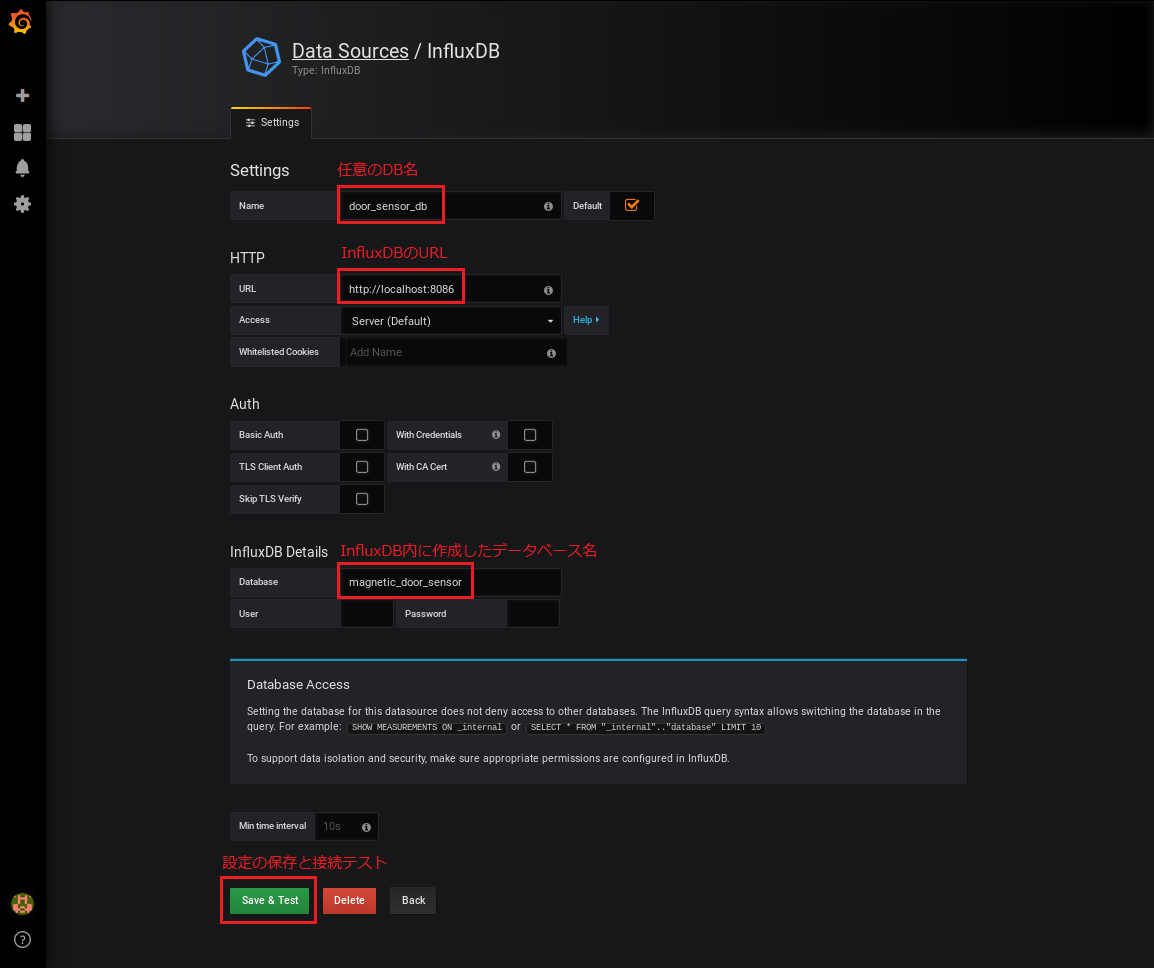Click the Save & Test button

click(x=267, y=900)
